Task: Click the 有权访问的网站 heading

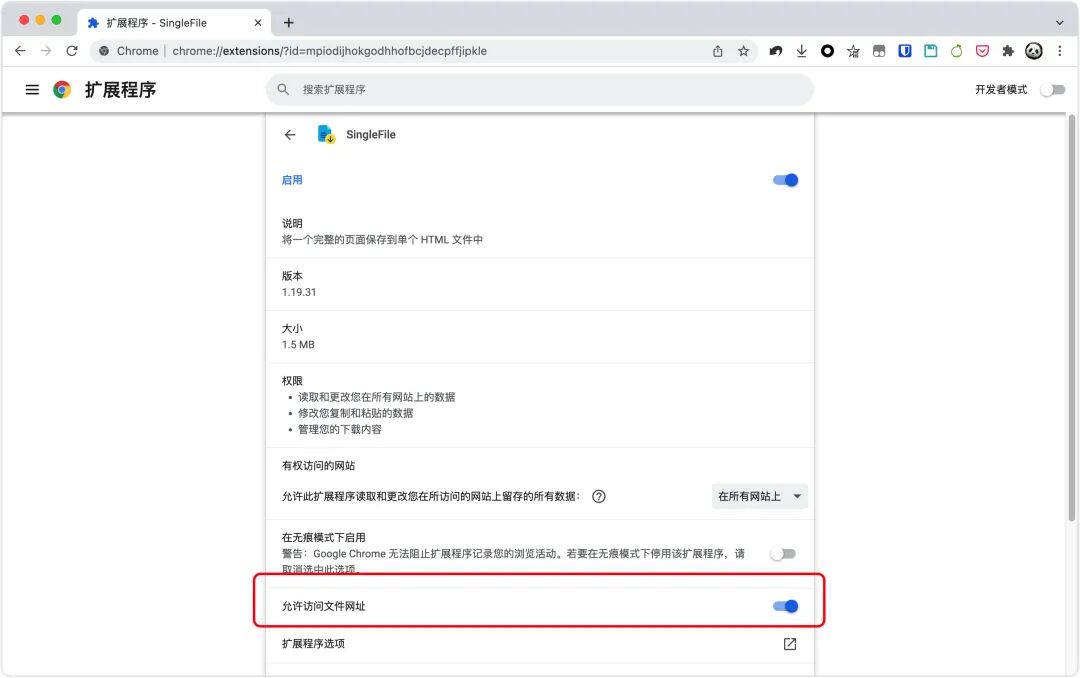Action: [318, 466]
